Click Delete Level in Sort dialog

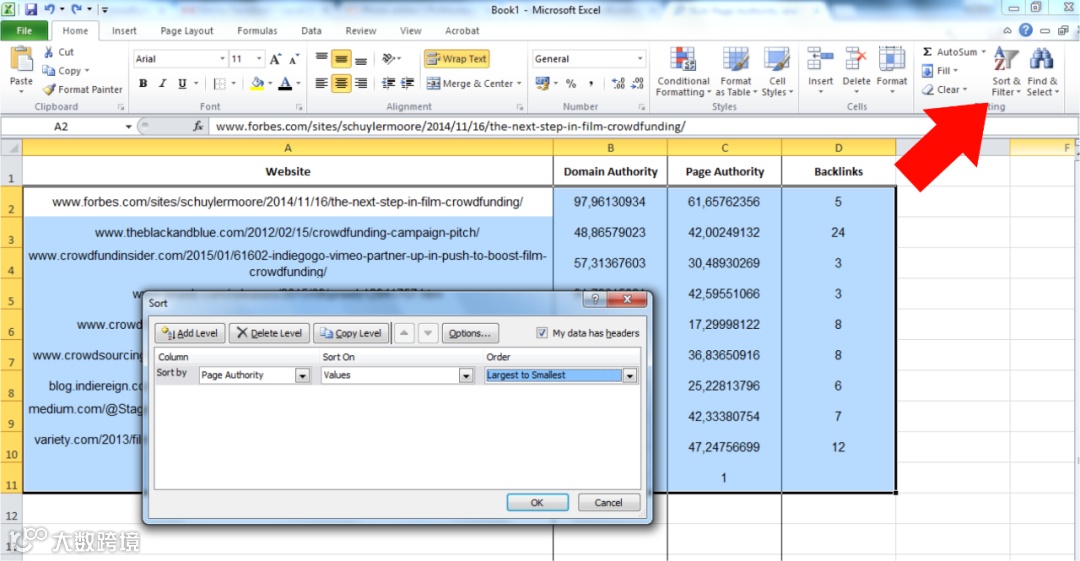coord(270,333)
